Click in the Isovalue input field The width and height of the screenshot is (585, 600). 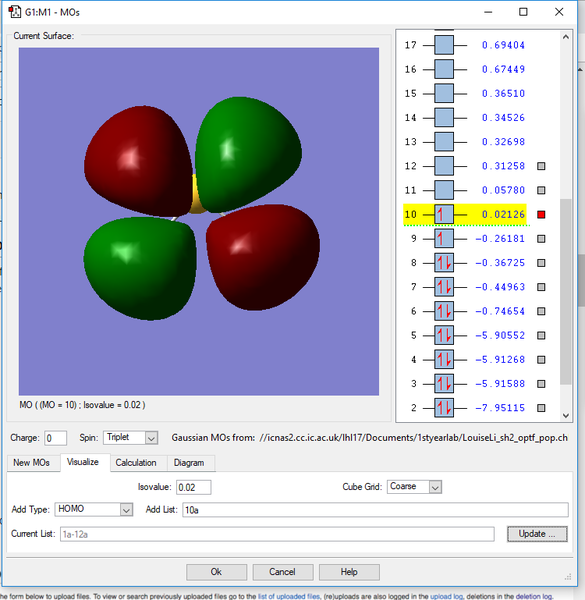tap(194, 487)
